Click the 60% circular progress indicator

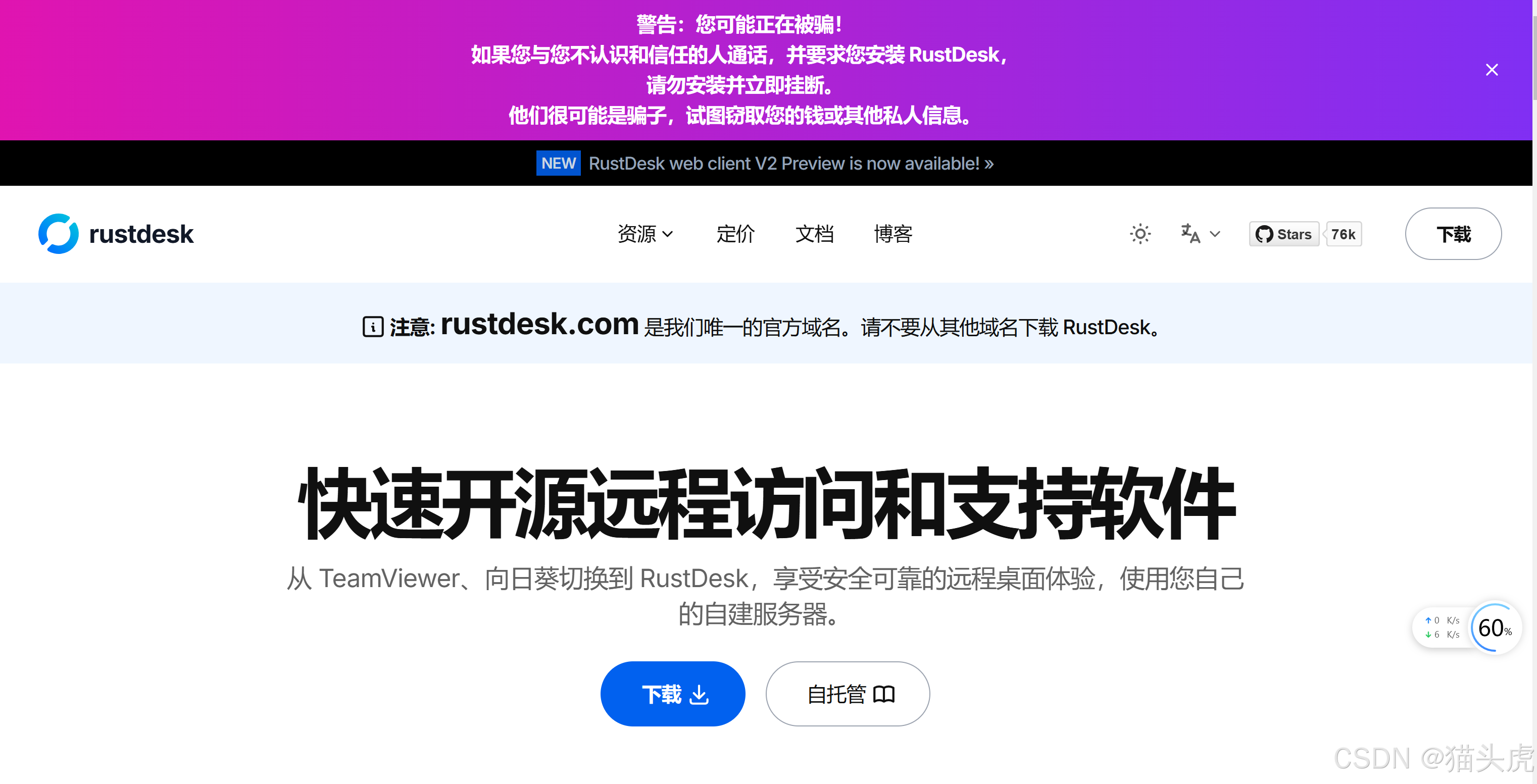pyautogui.click(x=1494, y=628)
